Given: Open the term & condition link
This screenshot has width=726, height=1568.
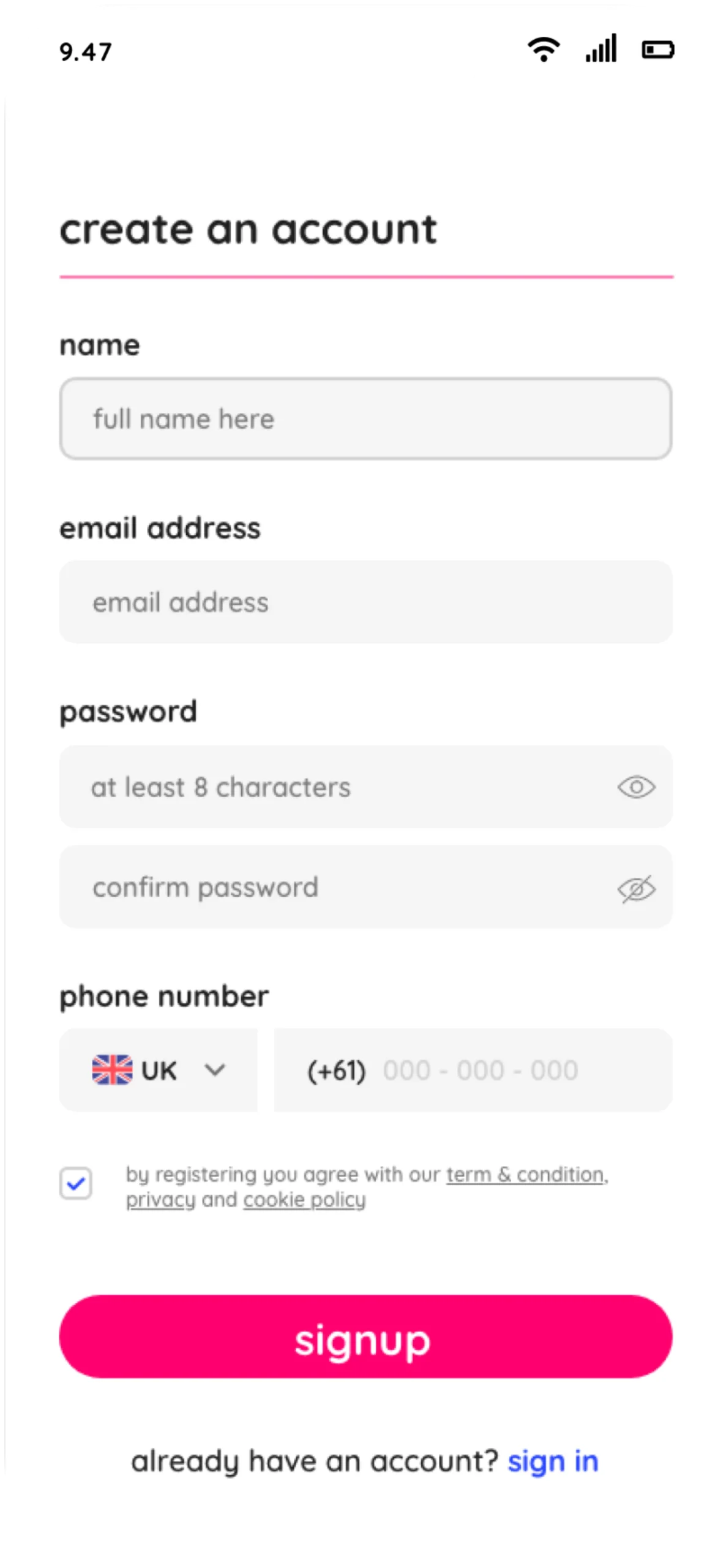Looking at the screenshot, I should point(525,1175).
